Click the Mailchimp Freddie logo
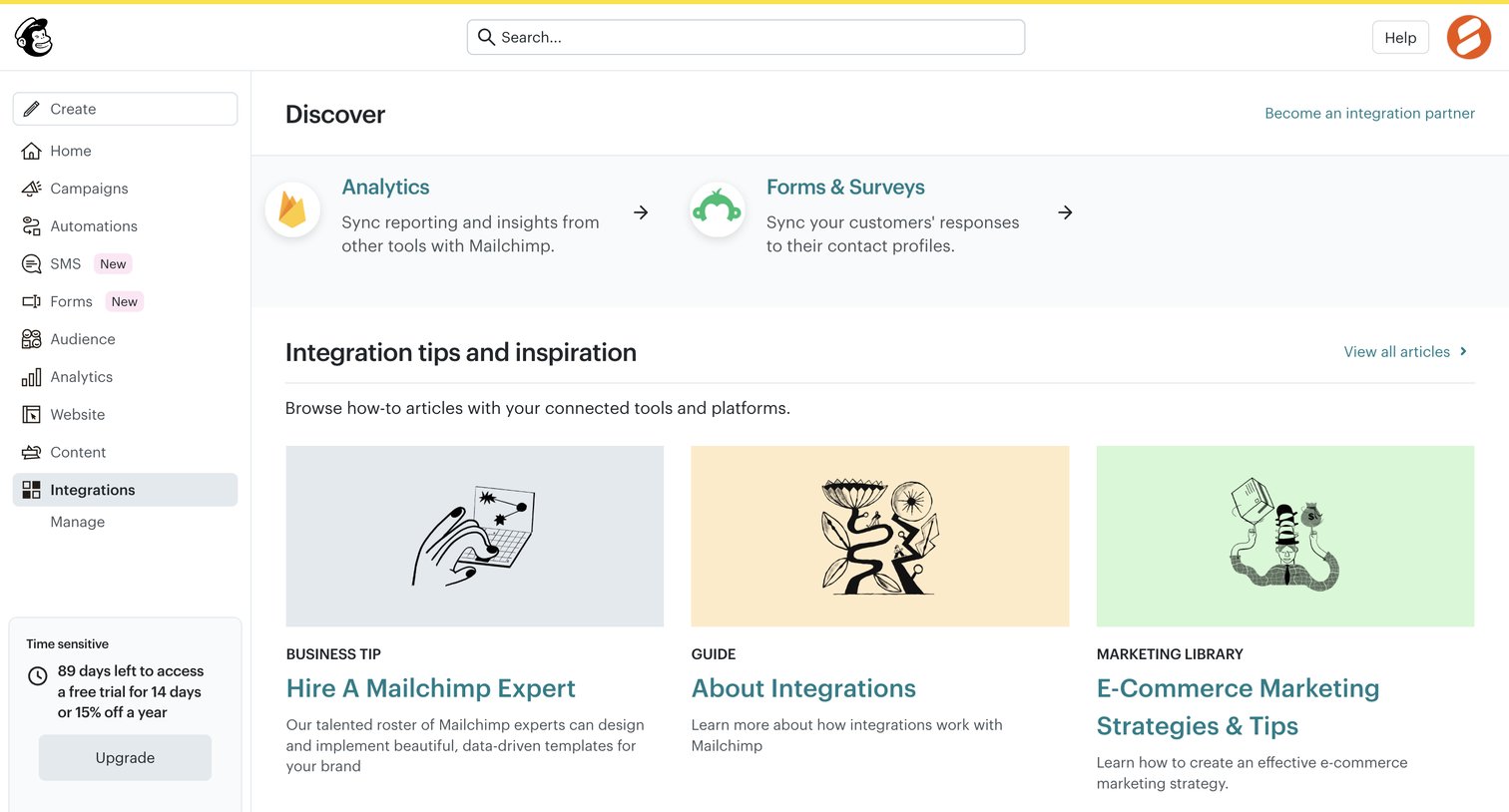Viewport: 1509px width, 812px height. 34,37
